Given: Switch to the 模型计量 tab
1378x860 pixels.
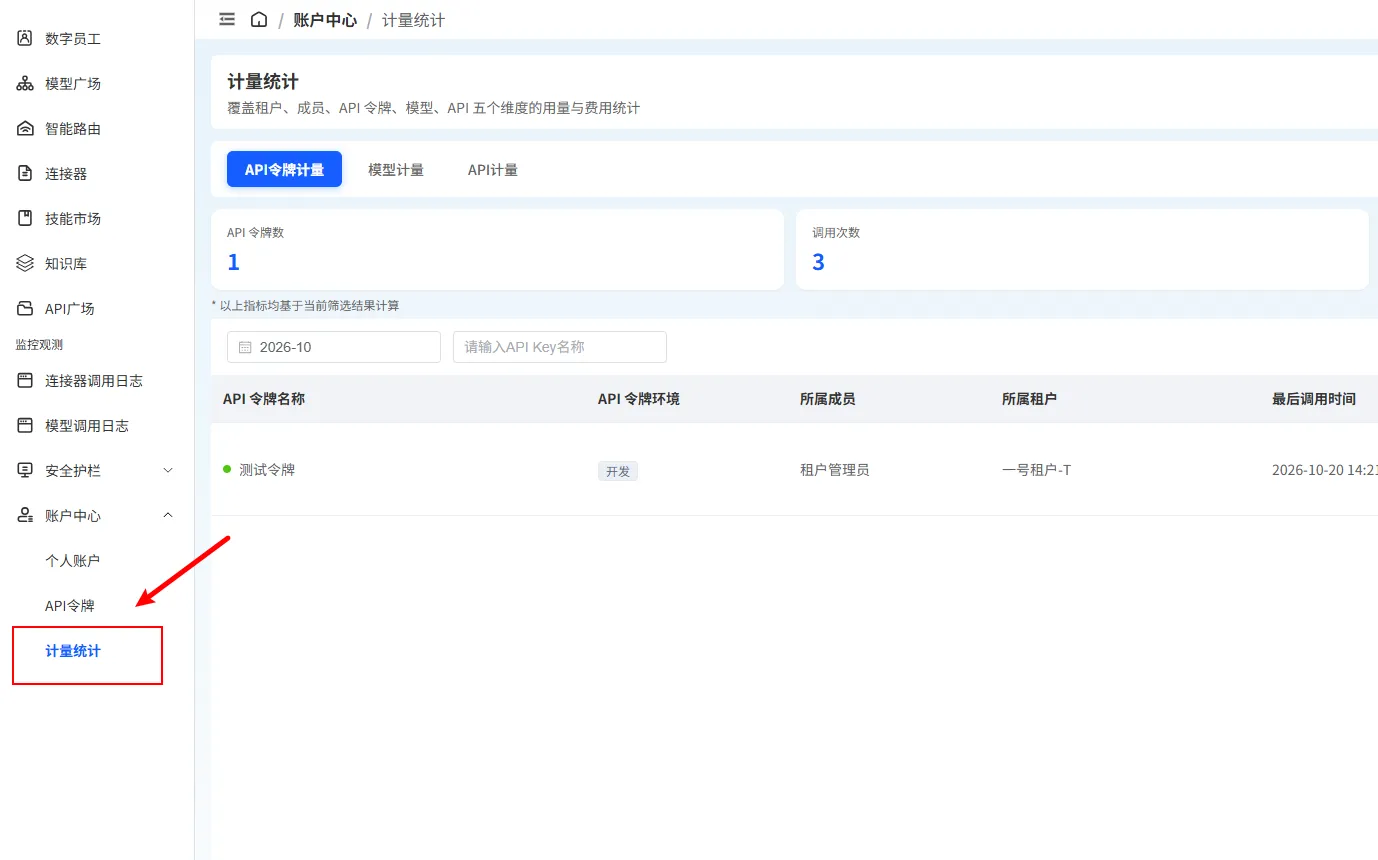Looking at the screenshot, I should [396, 170].
